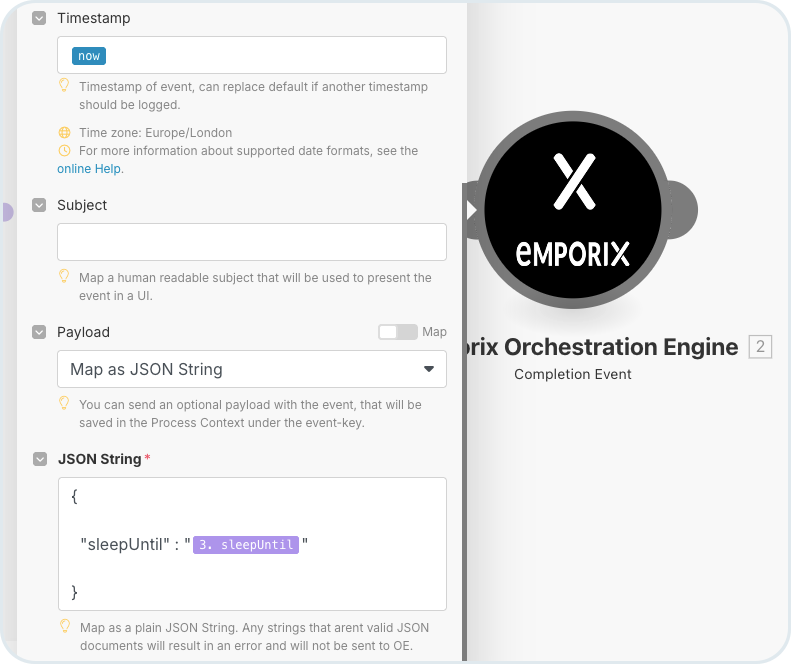Viewport: 791px width, 664px height.
Task: Click the Subject text input field
Action: tap(251, 242)
